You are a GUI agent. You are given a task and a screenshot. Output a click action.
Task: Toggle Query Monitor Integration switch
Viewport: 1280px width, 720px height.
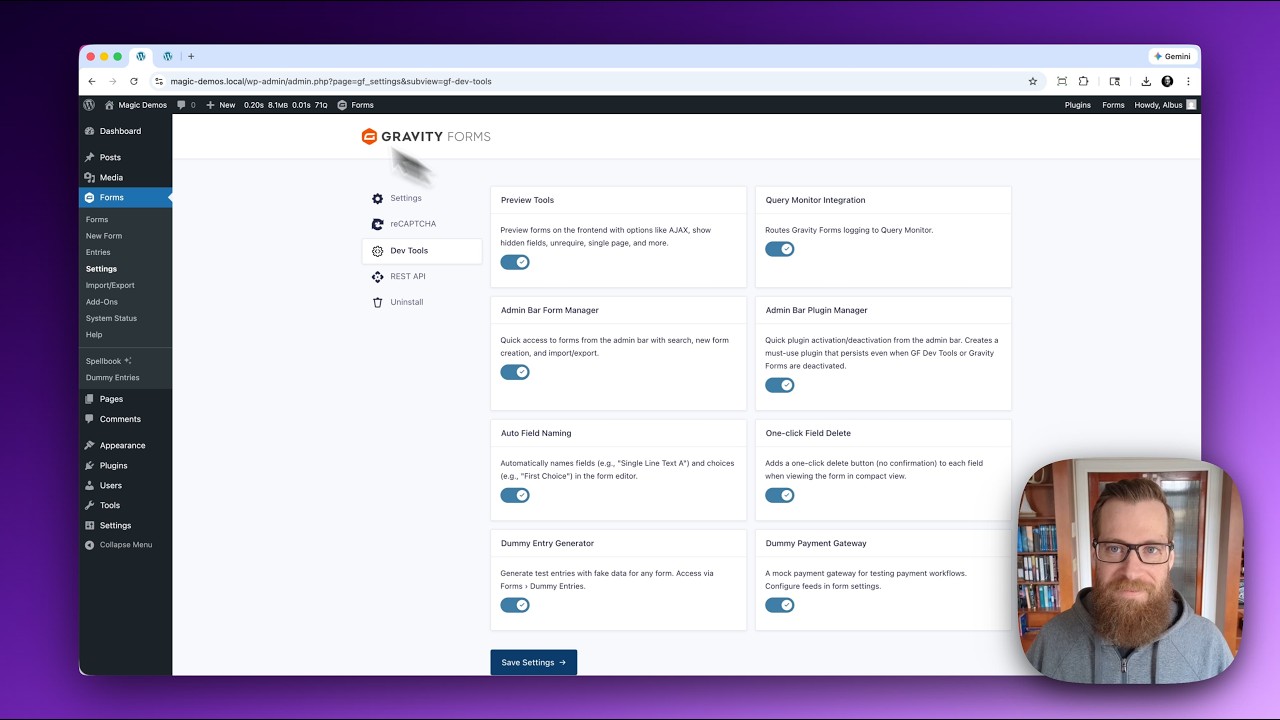[x=780, y=249]
